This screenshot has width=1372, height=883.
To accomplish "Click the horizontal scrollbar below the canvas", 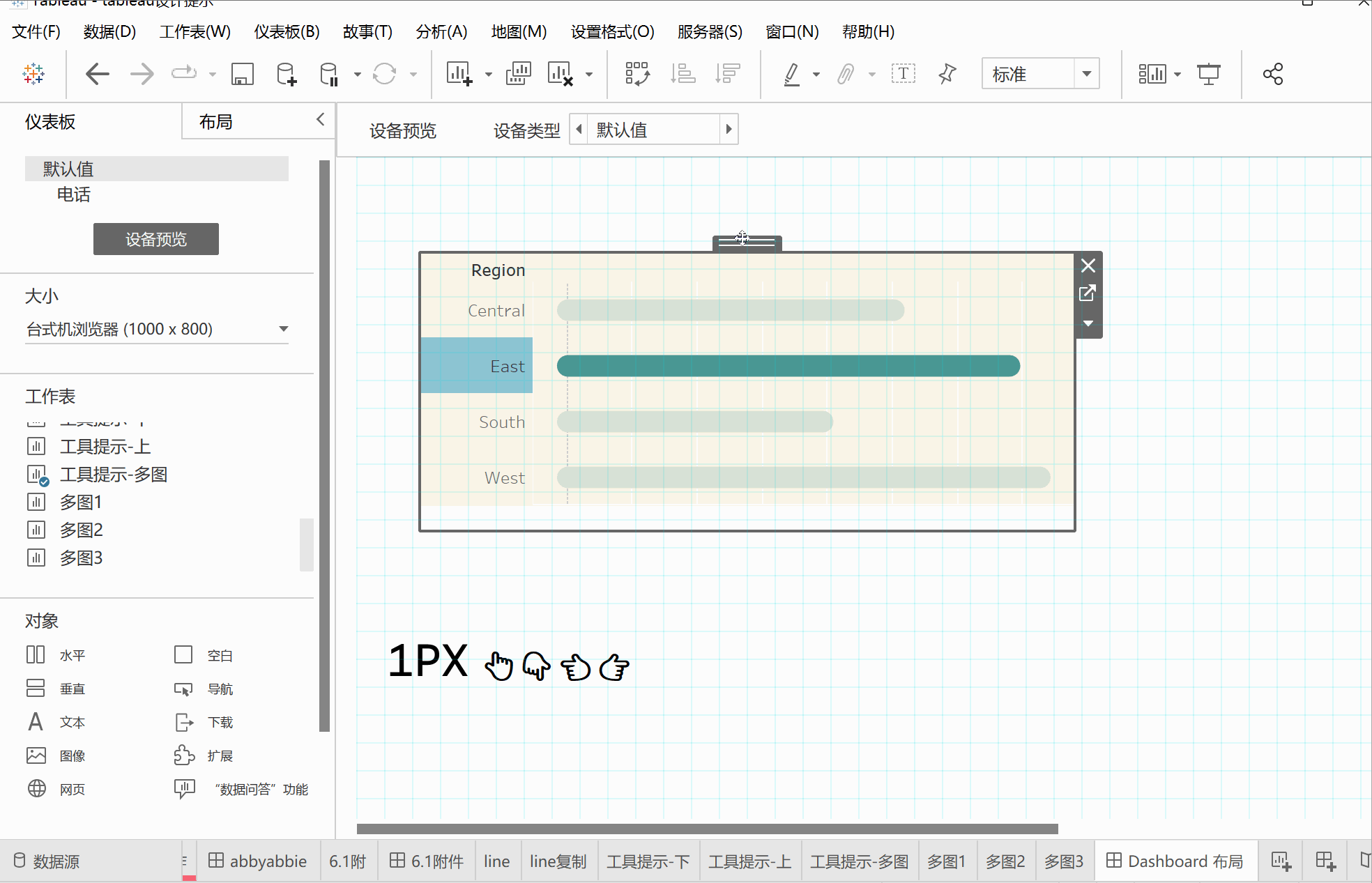I will pos(707,829).
